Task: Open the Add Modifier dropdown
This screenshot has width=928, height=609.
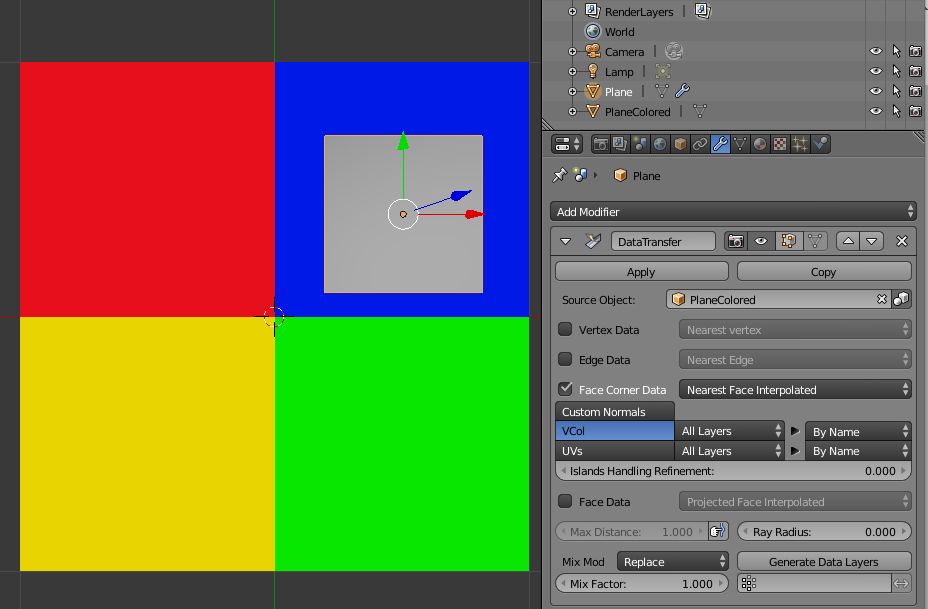Action: pyautogui.click(x=733, y=212)
